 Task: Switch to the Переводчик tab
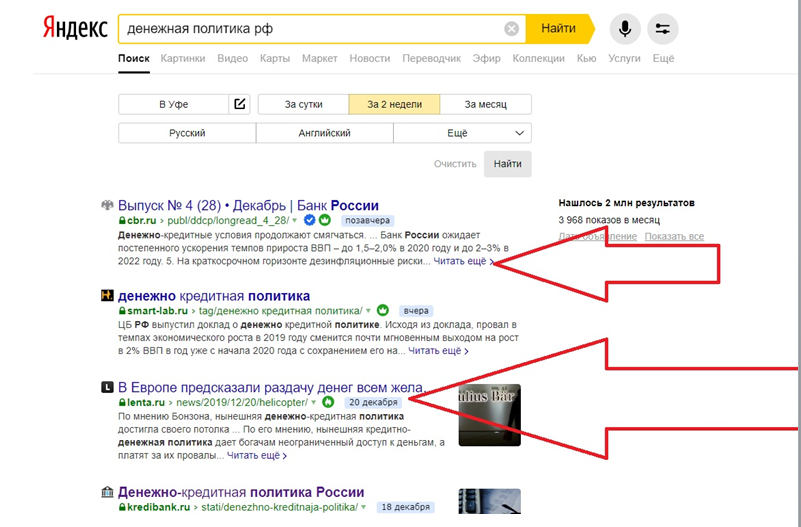[432, 59]
